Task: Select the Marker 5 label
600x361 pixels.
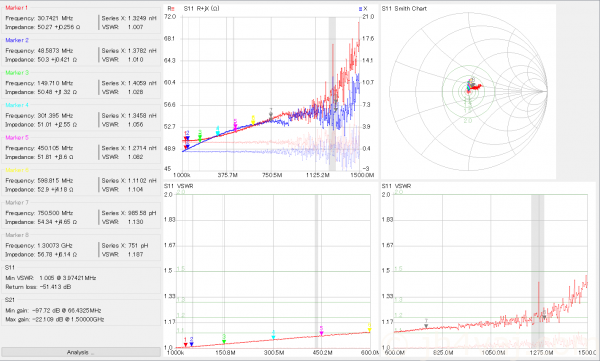Action: (17, 138)
